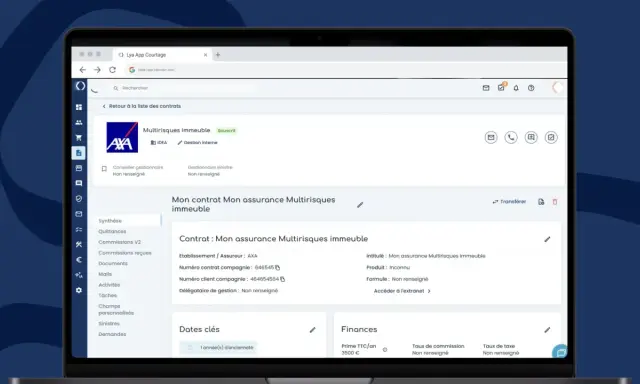The height and width of the screenshot is (384, 640).
Task: Open the chat widget bubble at bottom right
Action: tap(560, 351)
